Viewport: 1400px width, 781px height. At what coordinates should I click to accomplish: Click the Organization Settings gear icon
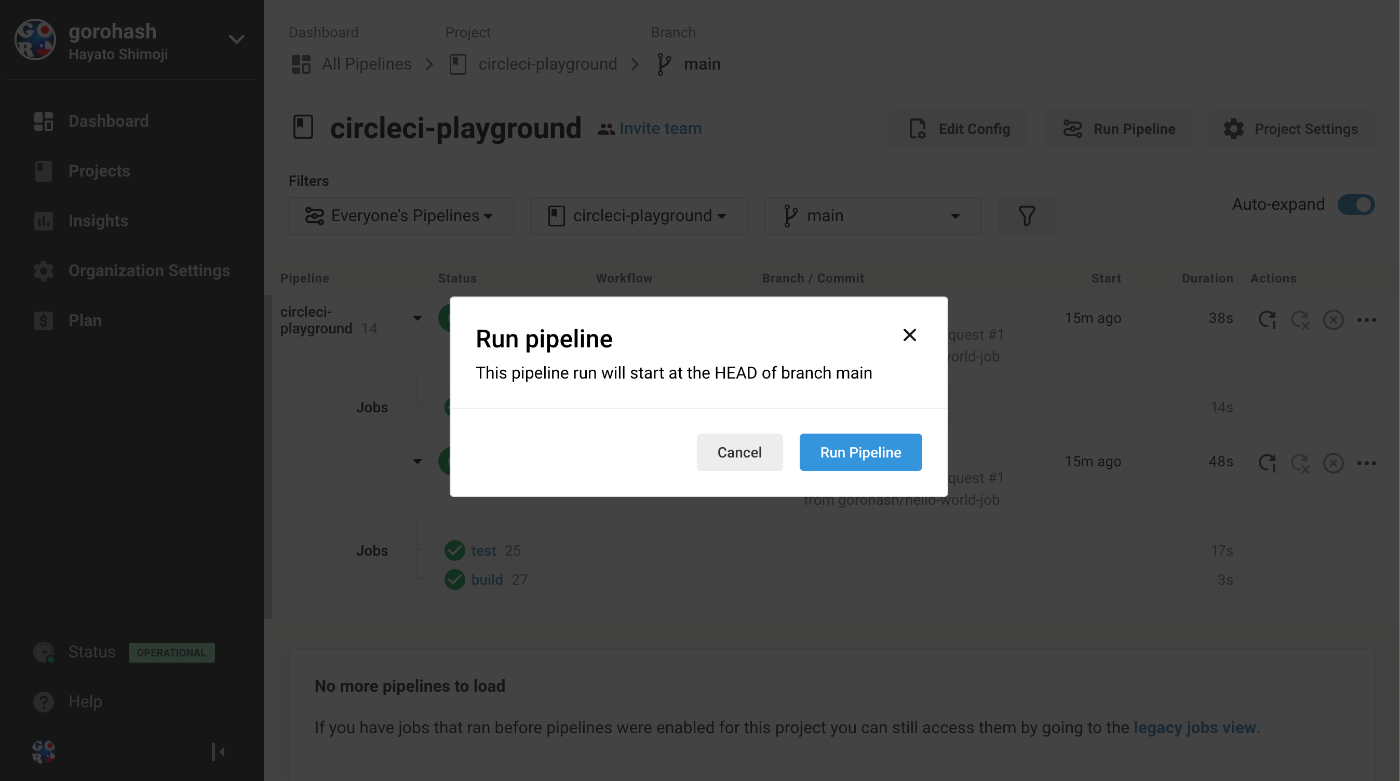tap(43, 271)
